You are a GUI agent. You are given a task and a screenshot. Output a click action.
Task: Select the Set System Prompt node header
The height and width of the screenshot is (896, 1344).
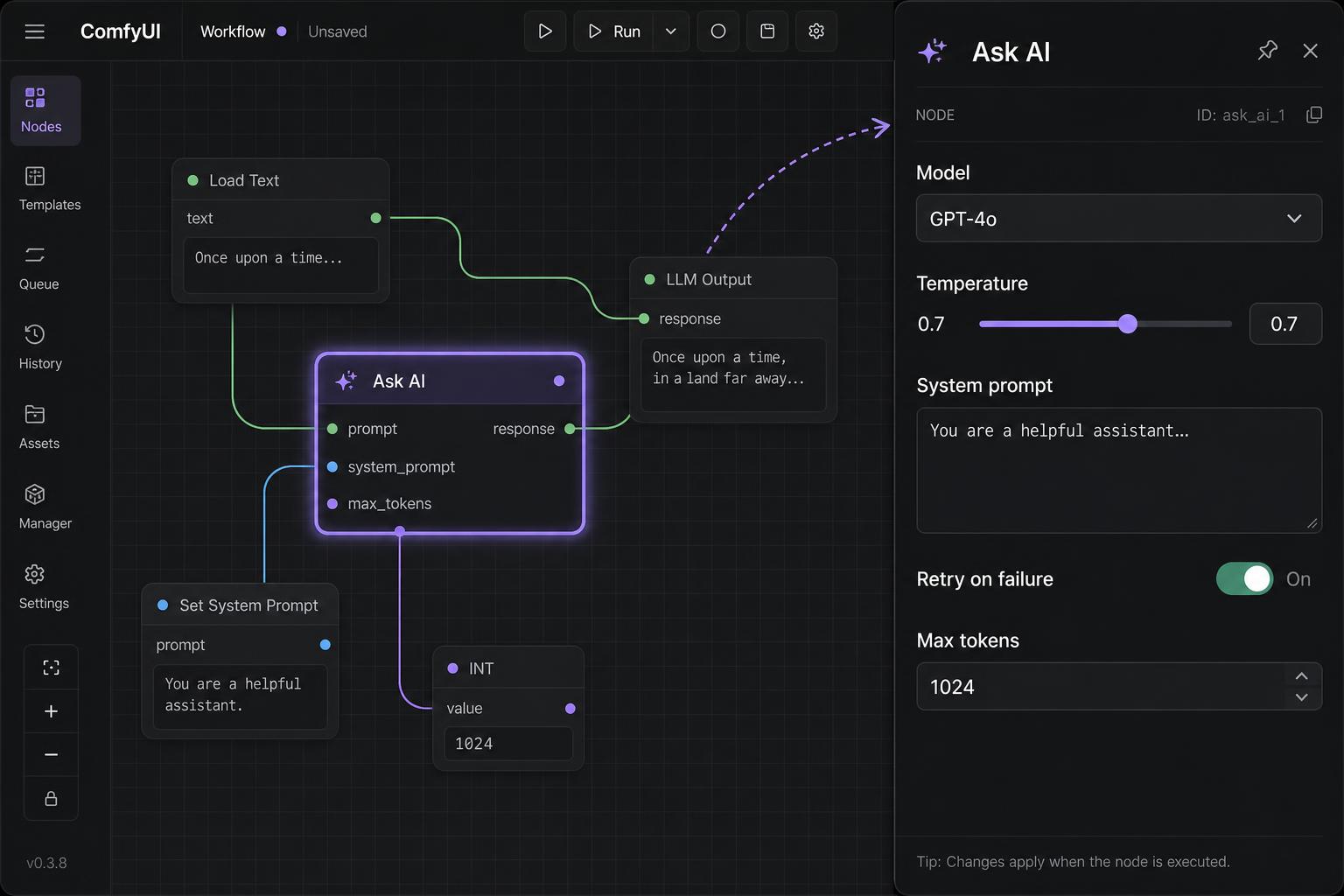coord(240,605)
